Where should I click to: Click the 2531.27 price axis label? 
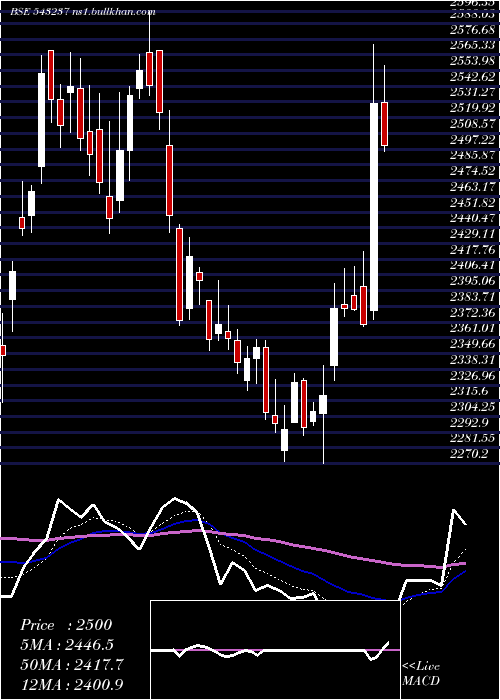pyautogui.click(x=474, y=92)
